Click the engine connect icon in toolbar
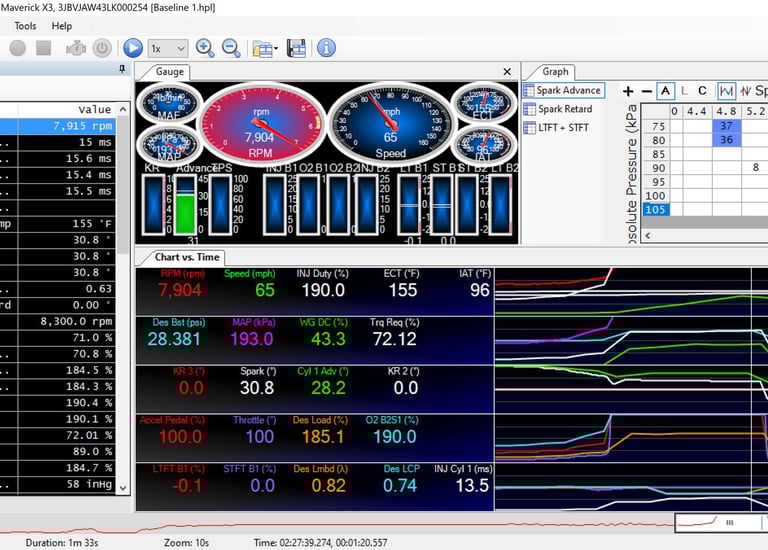The height and width of the screenshot is (550, 768). [x=75, y=48]
